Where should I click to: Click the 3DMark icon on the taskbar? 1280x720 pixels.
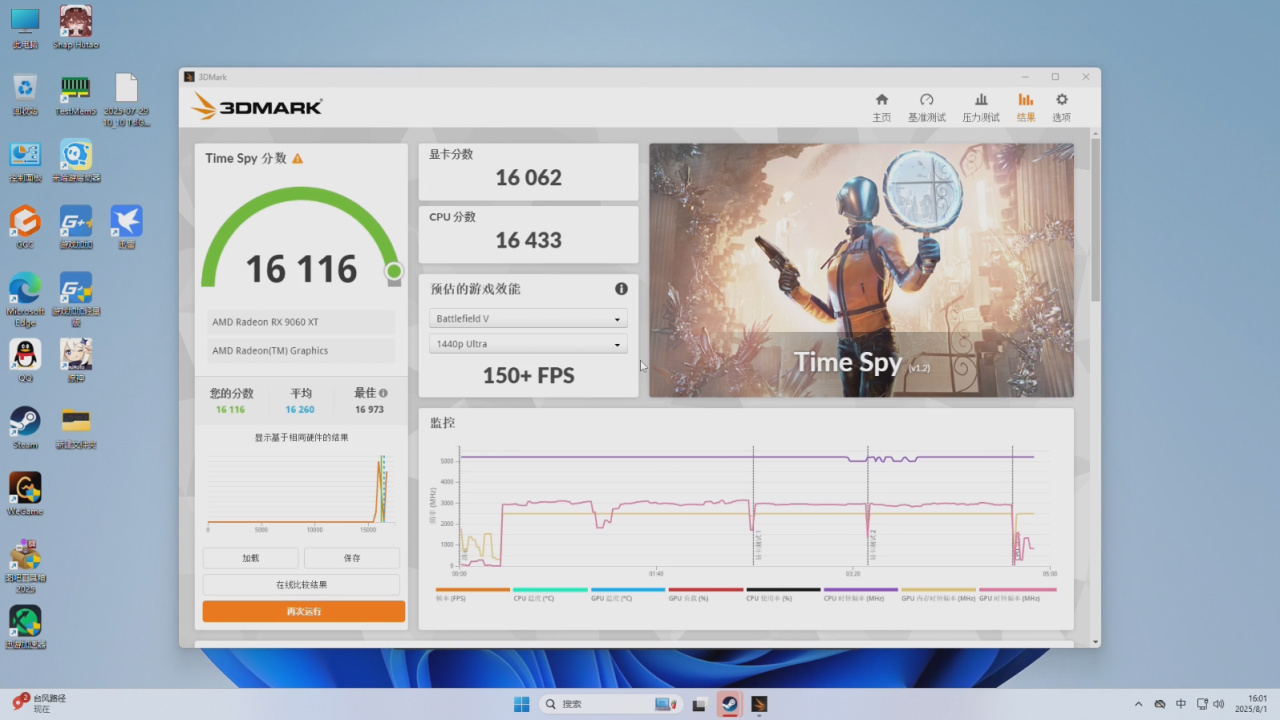(759, 704)
